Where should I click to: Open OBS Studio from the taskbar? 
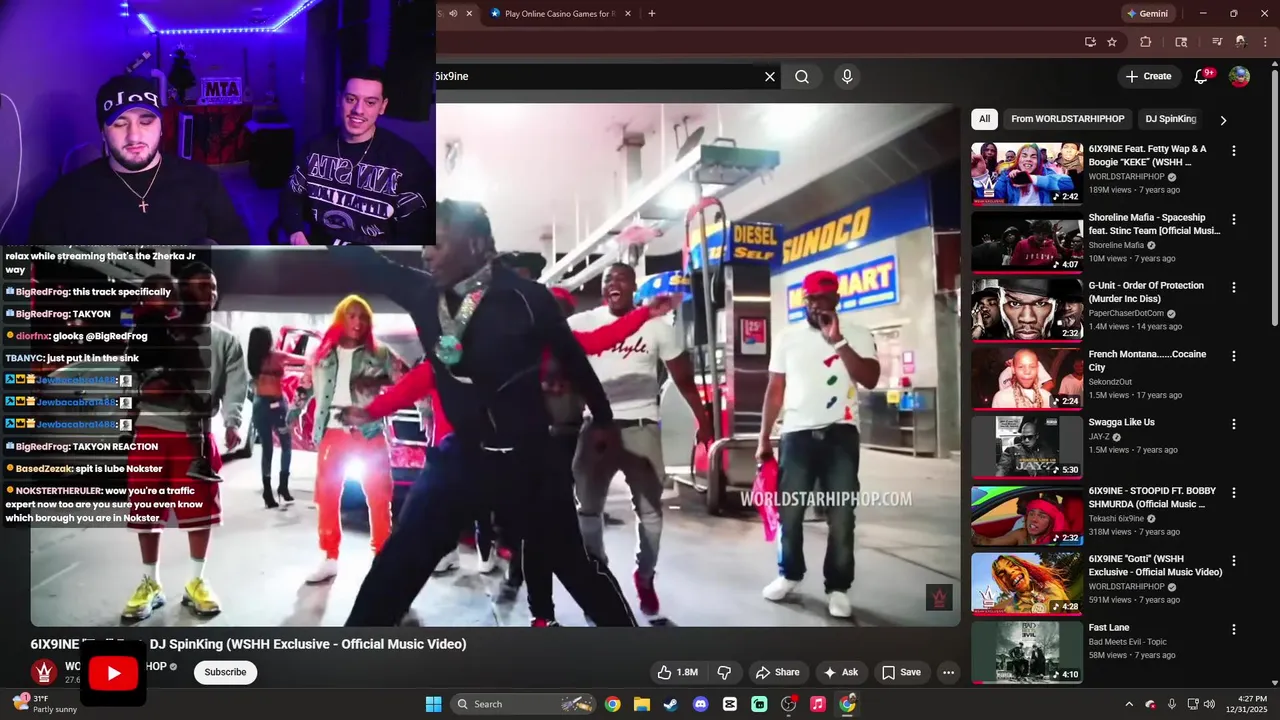(x=788, y=704)
